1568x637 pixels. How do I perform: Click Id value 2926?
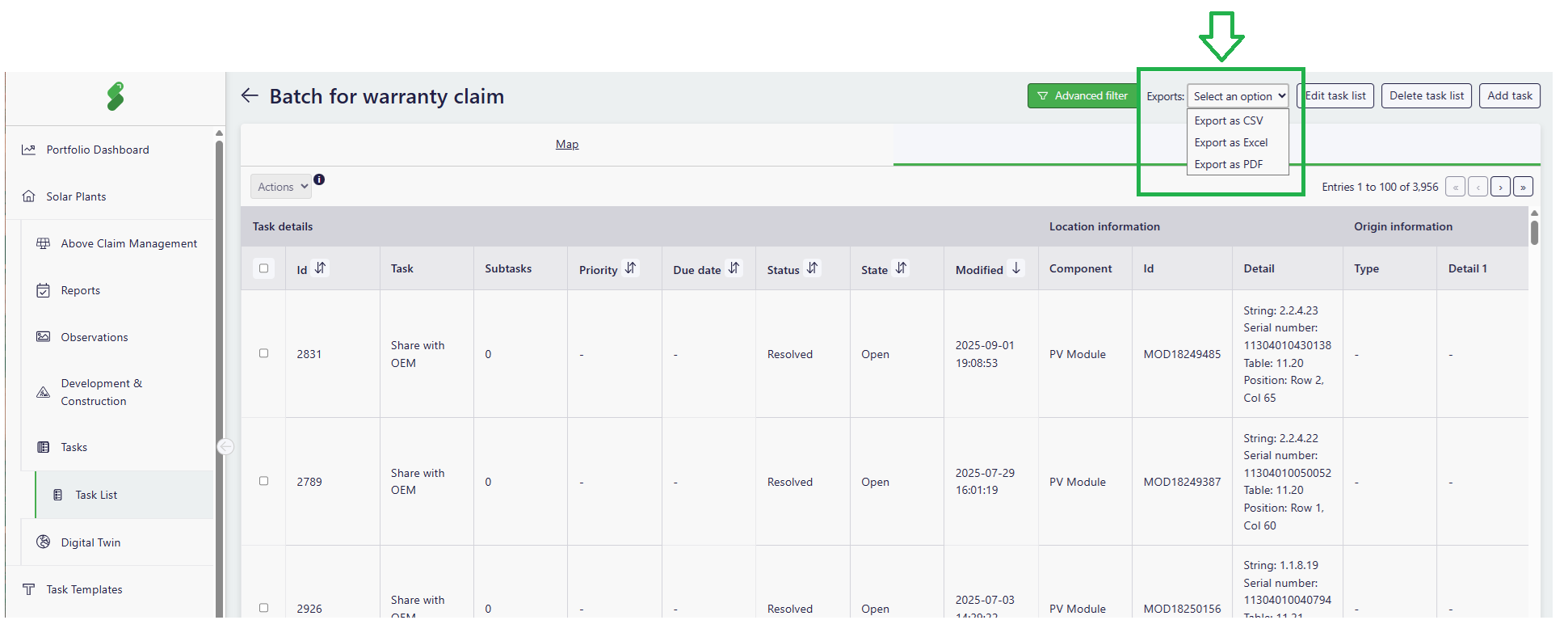coord(309,609)
